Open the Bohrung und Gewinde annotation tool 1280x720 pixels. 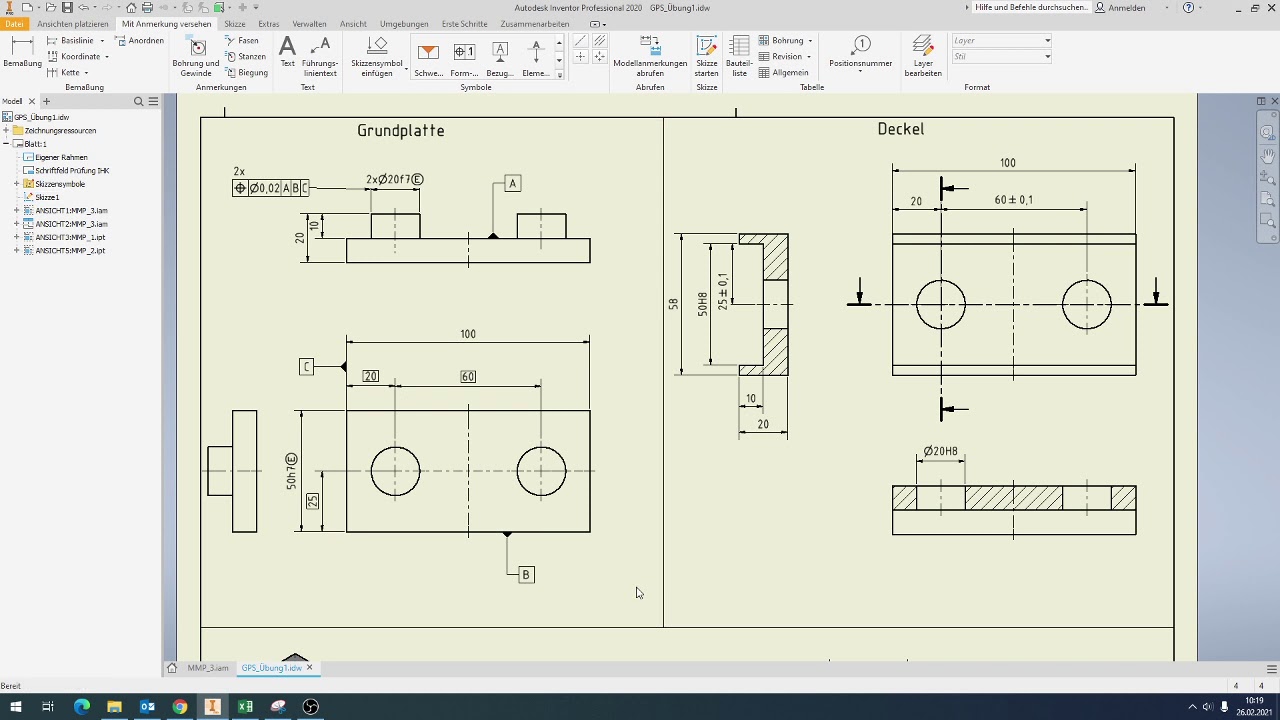tap(196, 56)
